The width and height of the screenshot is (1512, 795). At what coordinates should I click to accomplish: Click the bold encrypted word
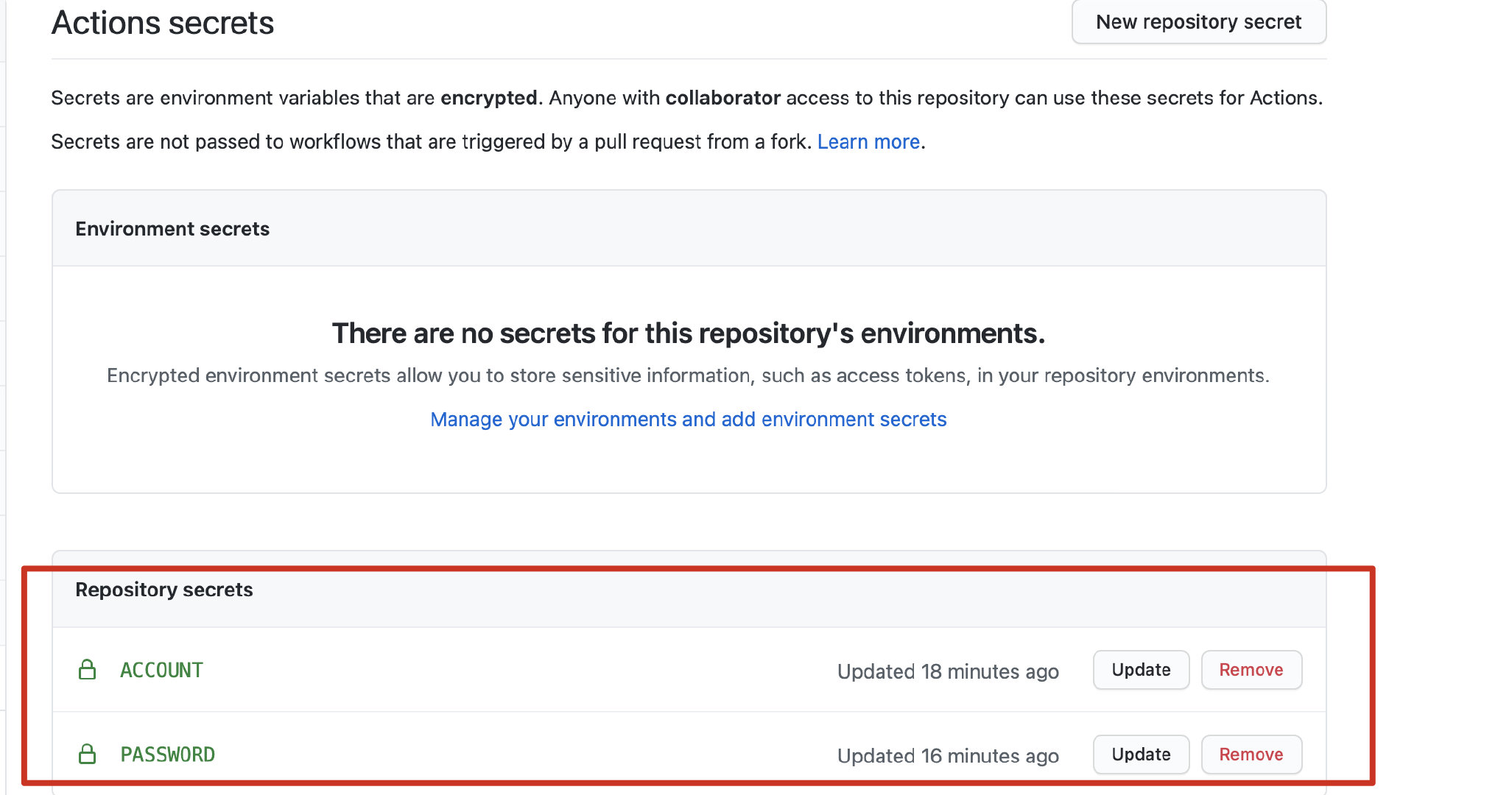(489, 98)
